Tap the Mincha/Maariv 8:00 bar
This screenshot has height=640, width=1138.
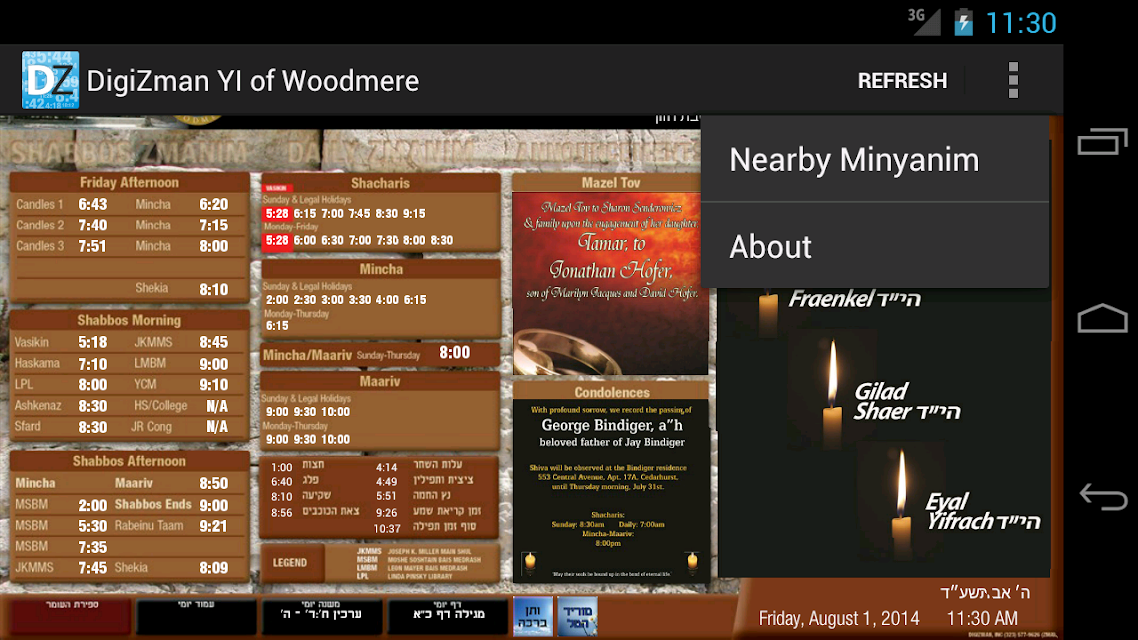380,354
